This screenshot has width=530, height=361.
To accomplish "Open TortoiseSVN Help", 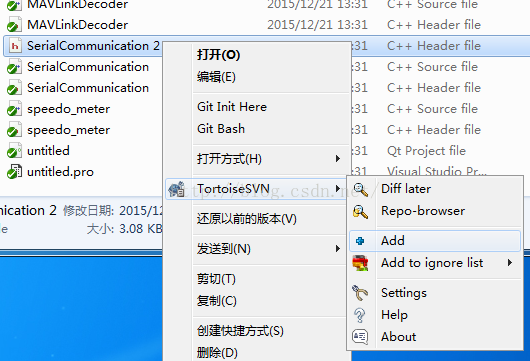I will [394, 315].
